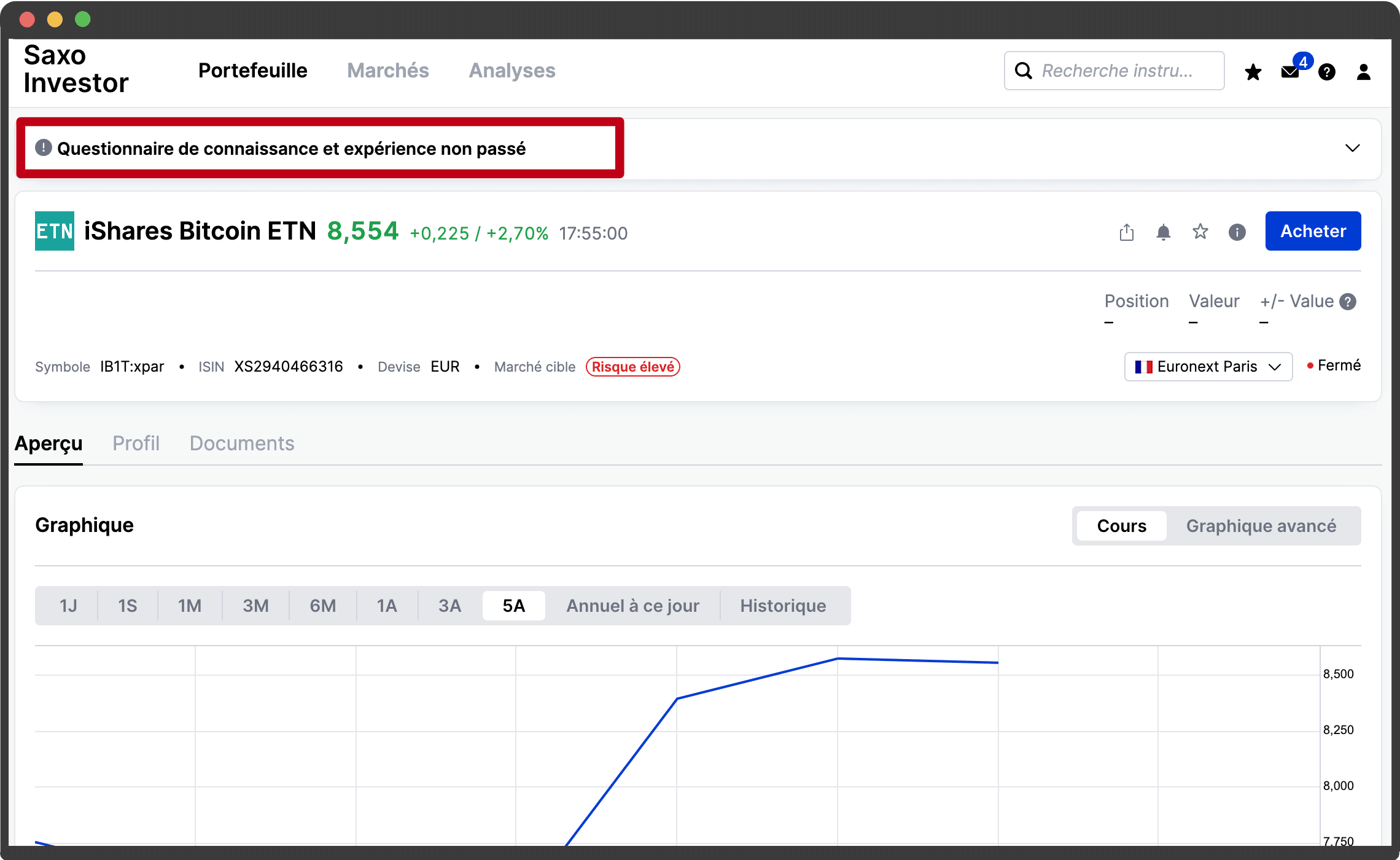1400x860 pixels.
Task: Click the share instrument icon
Action: [x=1126, y=232]
